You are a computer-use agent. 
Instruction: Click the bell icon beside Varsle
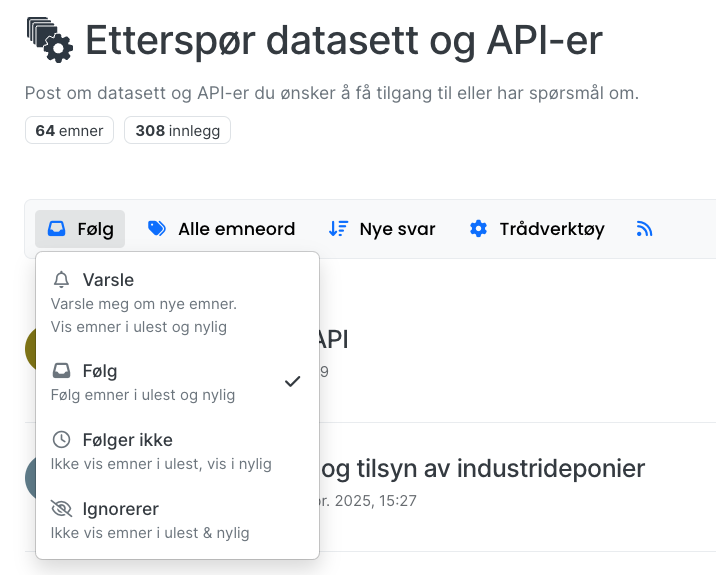coord(61,280)
